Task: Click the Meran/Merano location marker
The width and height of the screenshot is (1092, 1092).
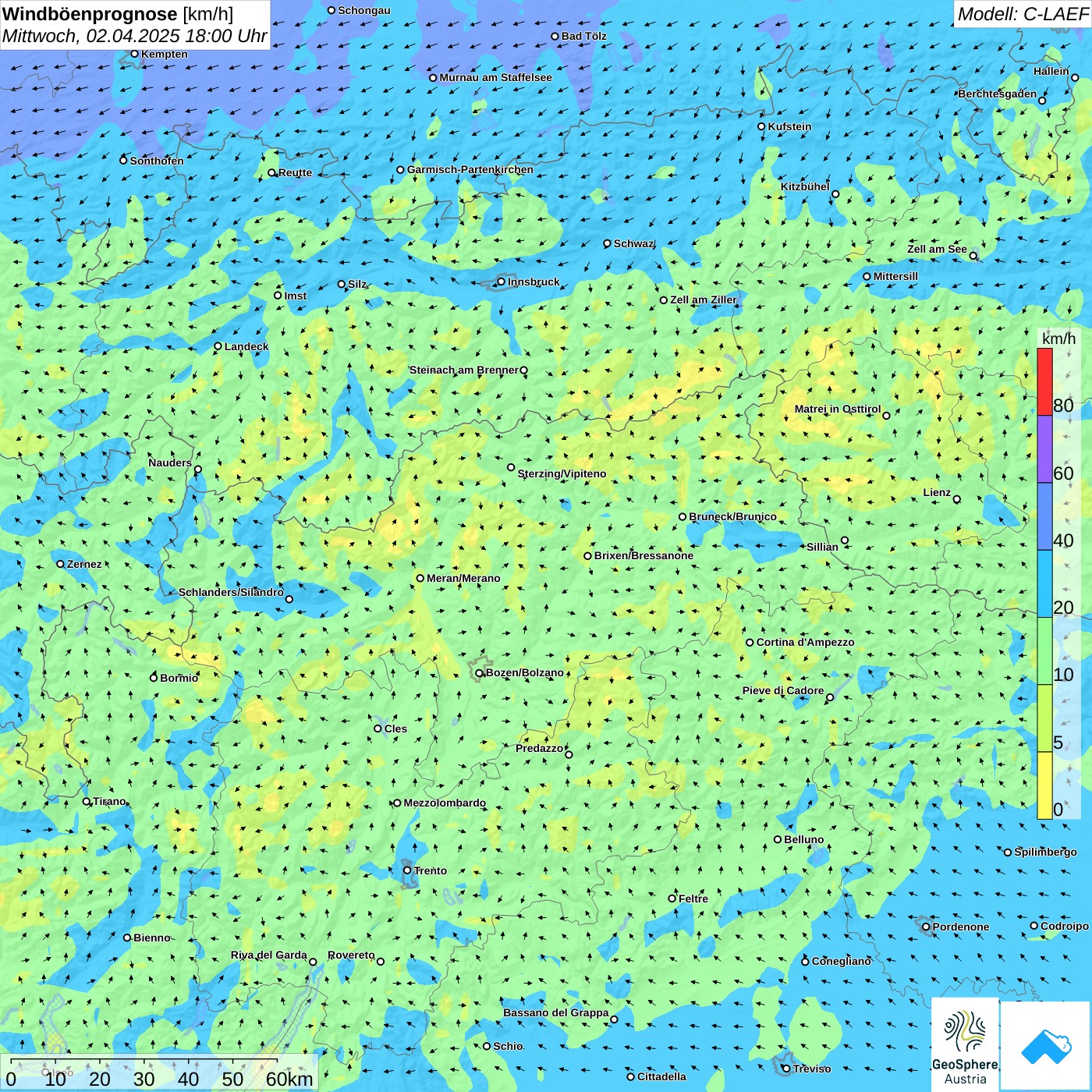Action: coord(420,578)
